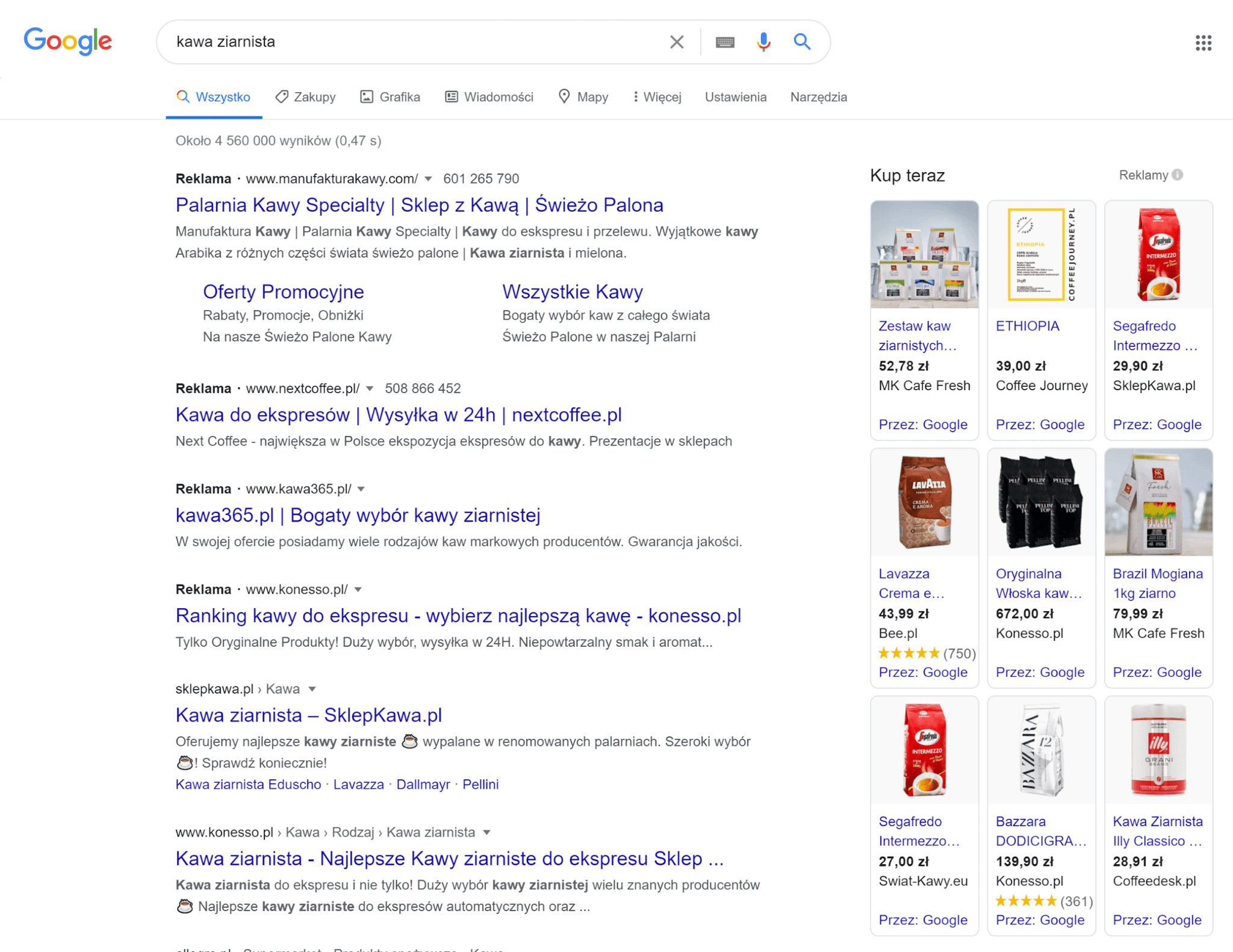Click Segafredo Intermezzo 29,90 zł product image
The height and width of the screenshot is (952, 1233).
[1158, 254]
